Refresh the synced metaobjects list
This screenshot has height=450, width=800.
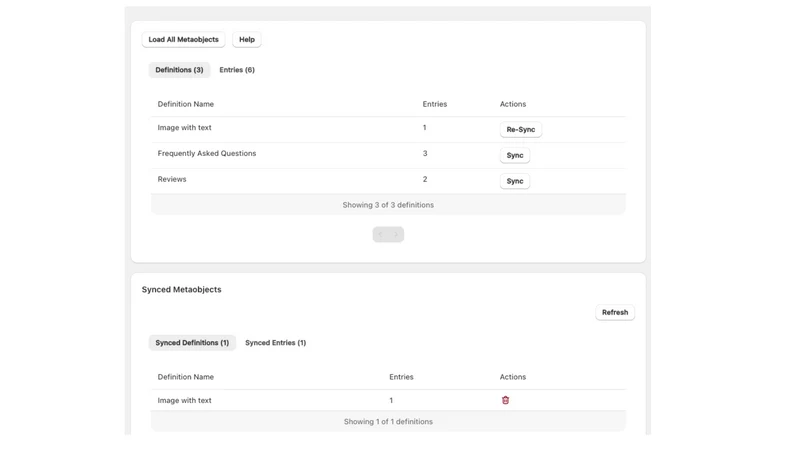click(615, 312)
